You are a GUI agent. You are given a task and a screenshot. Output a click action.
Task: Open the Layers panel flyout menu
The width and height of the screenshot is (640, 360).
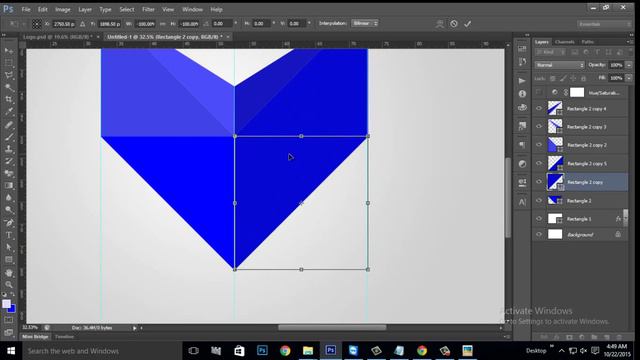pyautogui.click(x=629, y=42)
